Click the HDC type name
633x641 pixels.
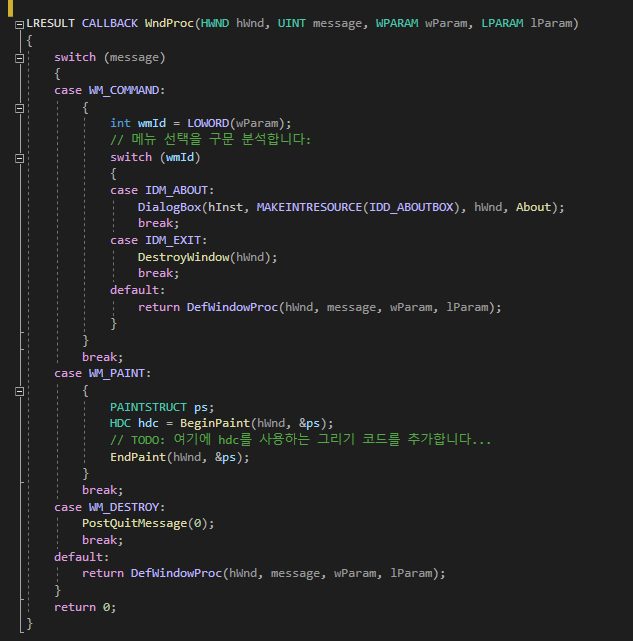point(120,423)
